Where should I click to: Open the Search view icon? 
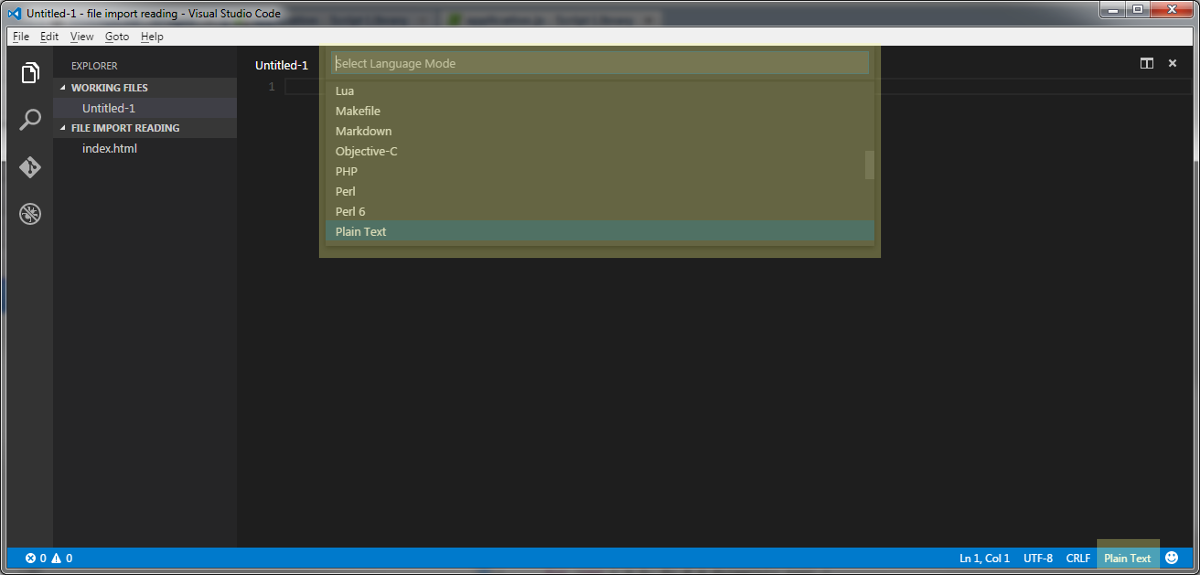tap(30, 120)
